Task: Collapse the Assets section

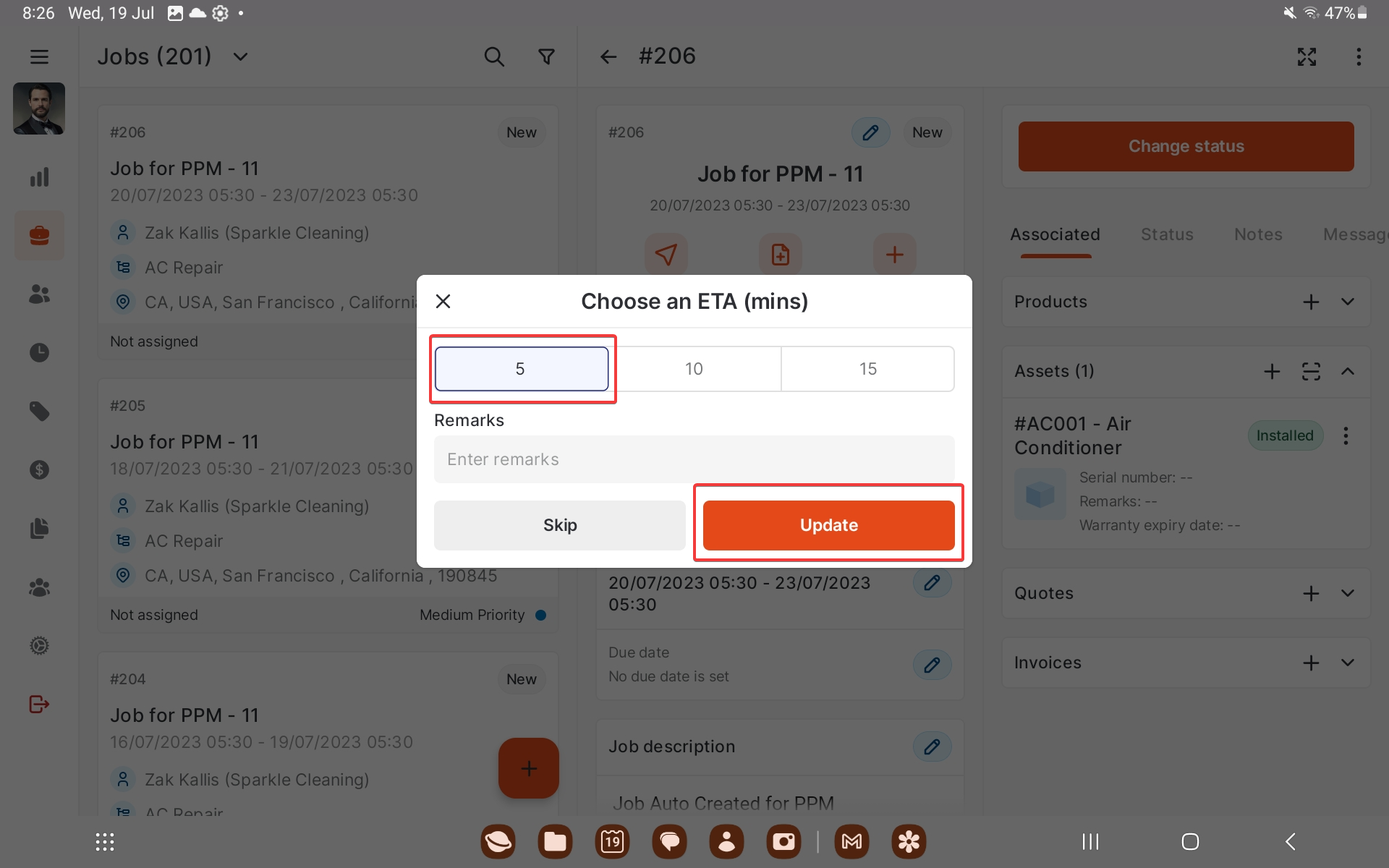Action: [1347, 371]
